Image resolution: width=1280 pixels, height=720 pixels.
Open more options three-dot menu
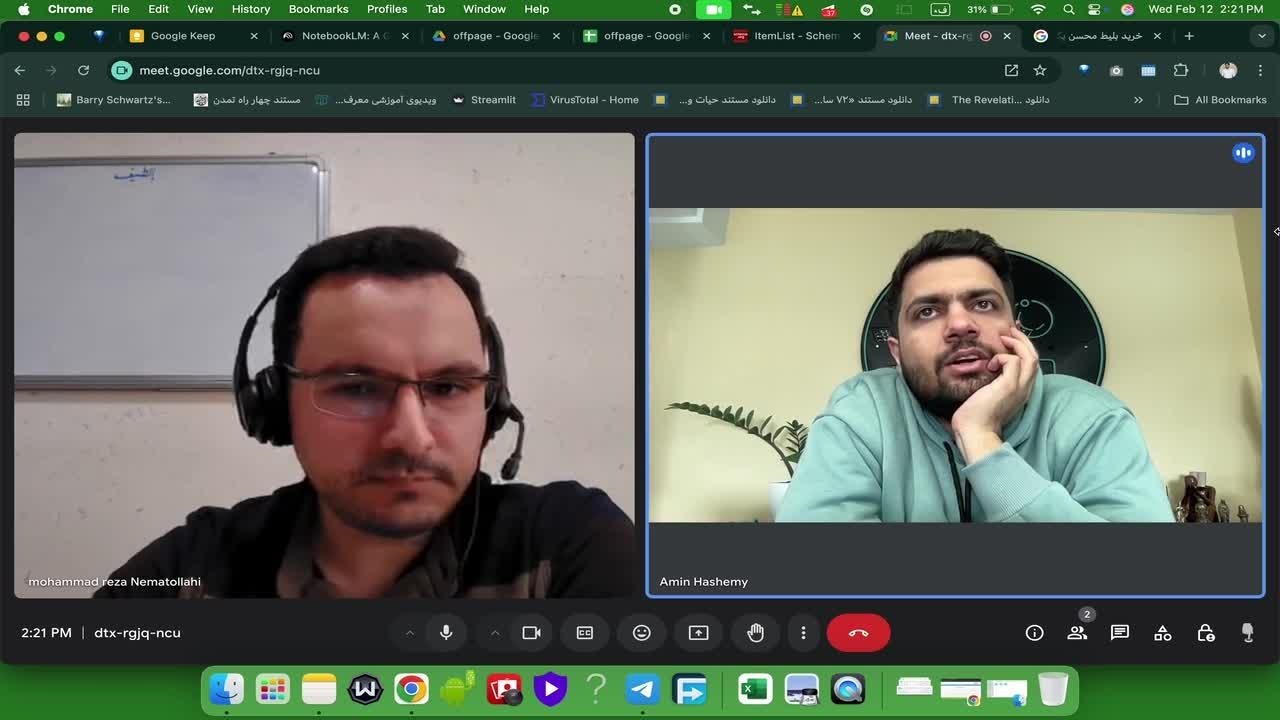[x=803, y=633]
